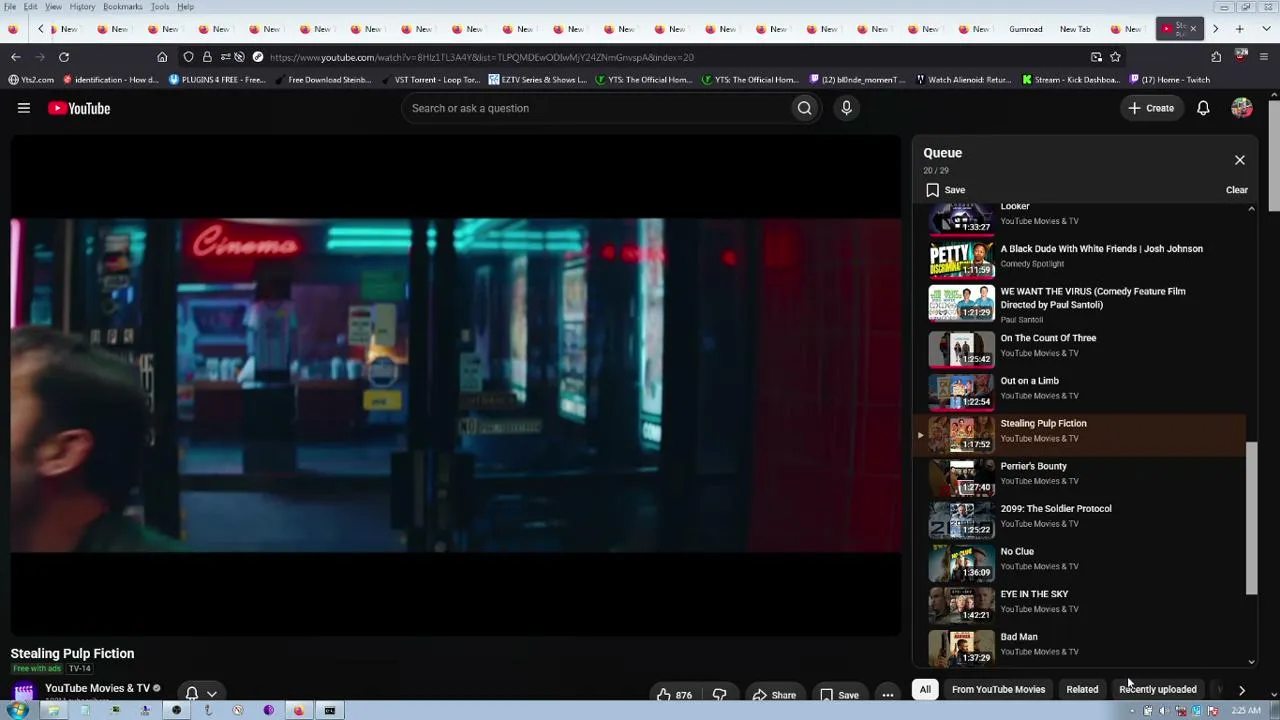The image size is (1280, 720).
Task: Bookmark this page with the star icon
Action: click(1115, 57)
